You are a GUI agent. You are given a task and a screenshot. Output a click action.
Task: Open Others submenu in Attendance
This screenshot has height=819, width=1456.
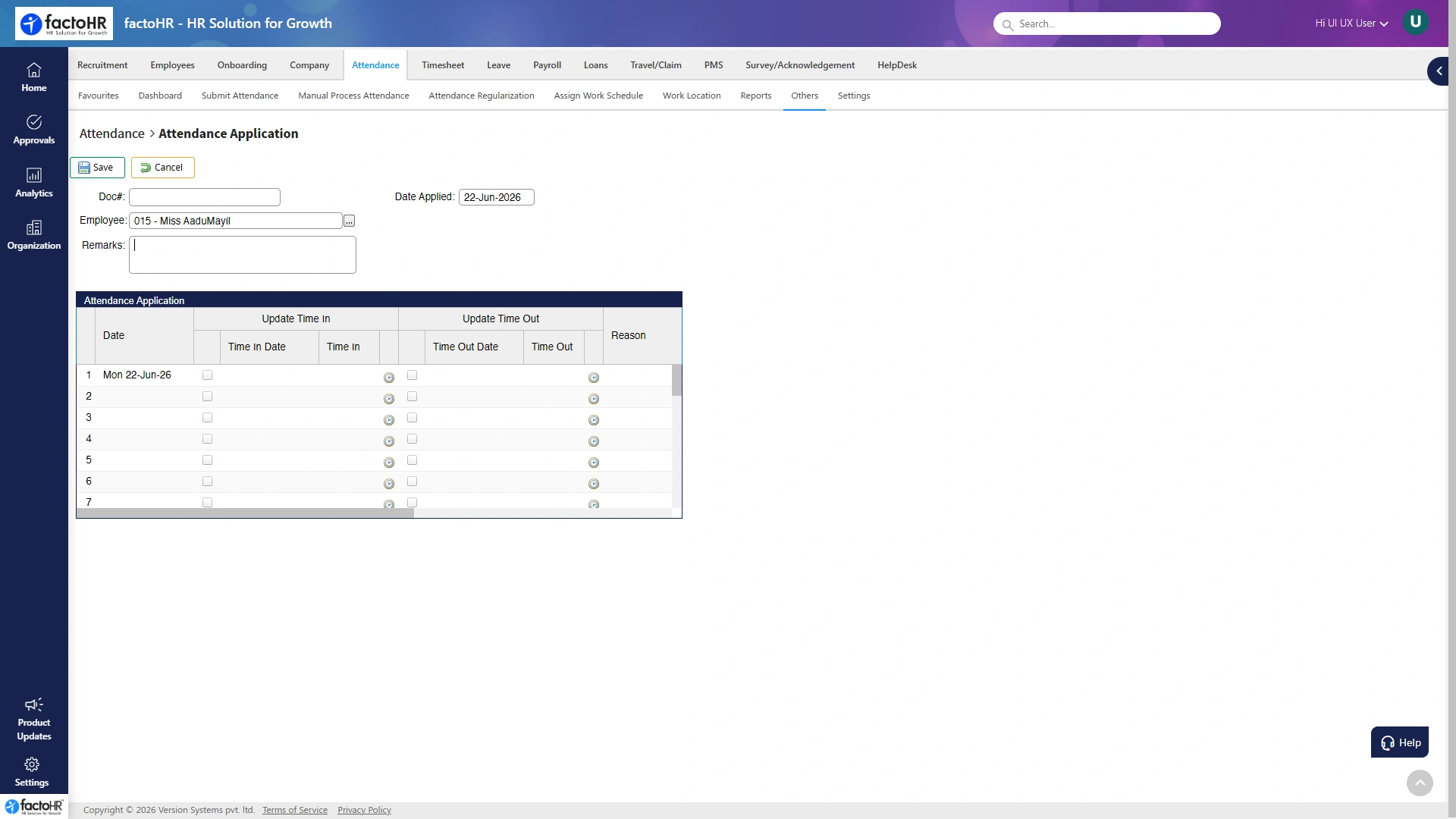[805, 96]
